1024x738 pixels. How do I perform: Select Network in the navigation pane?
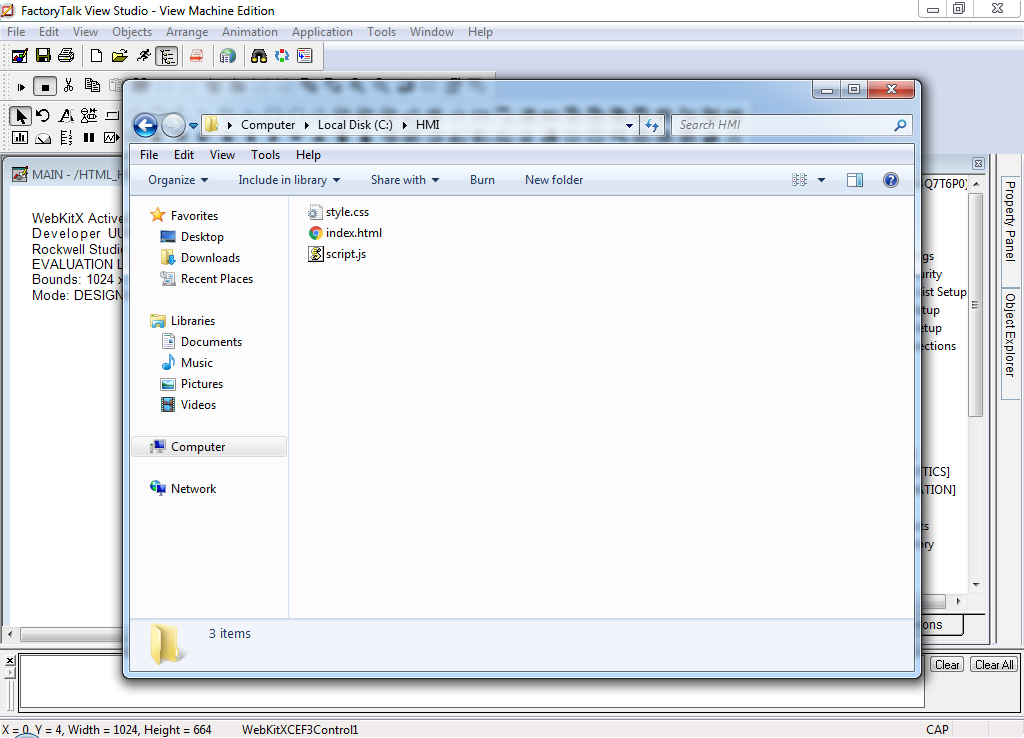[183, 489]
